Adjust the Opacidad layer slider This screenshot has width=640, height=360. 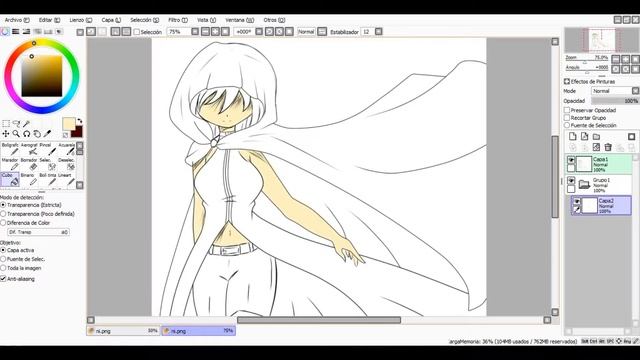[x=615, y=101]
